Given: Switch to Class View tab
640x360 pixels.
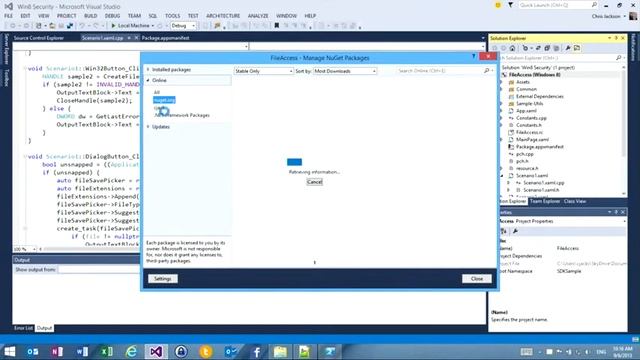Looking at the screenshot, I should [x=575, y=201].
